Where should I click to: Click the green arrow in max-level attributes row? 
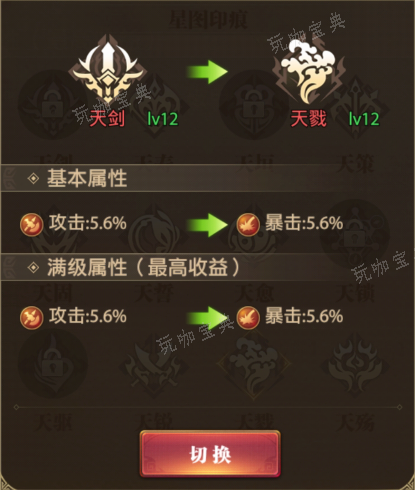[x=207, y=318]
